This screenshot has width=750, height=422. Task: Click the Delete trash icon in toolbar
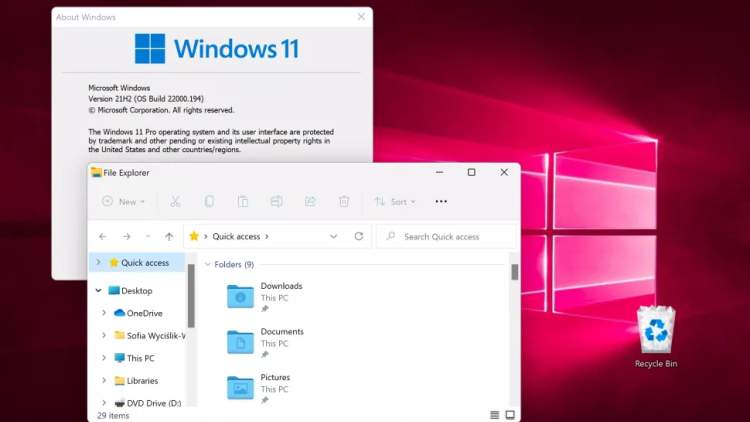[x=344, y=201]
